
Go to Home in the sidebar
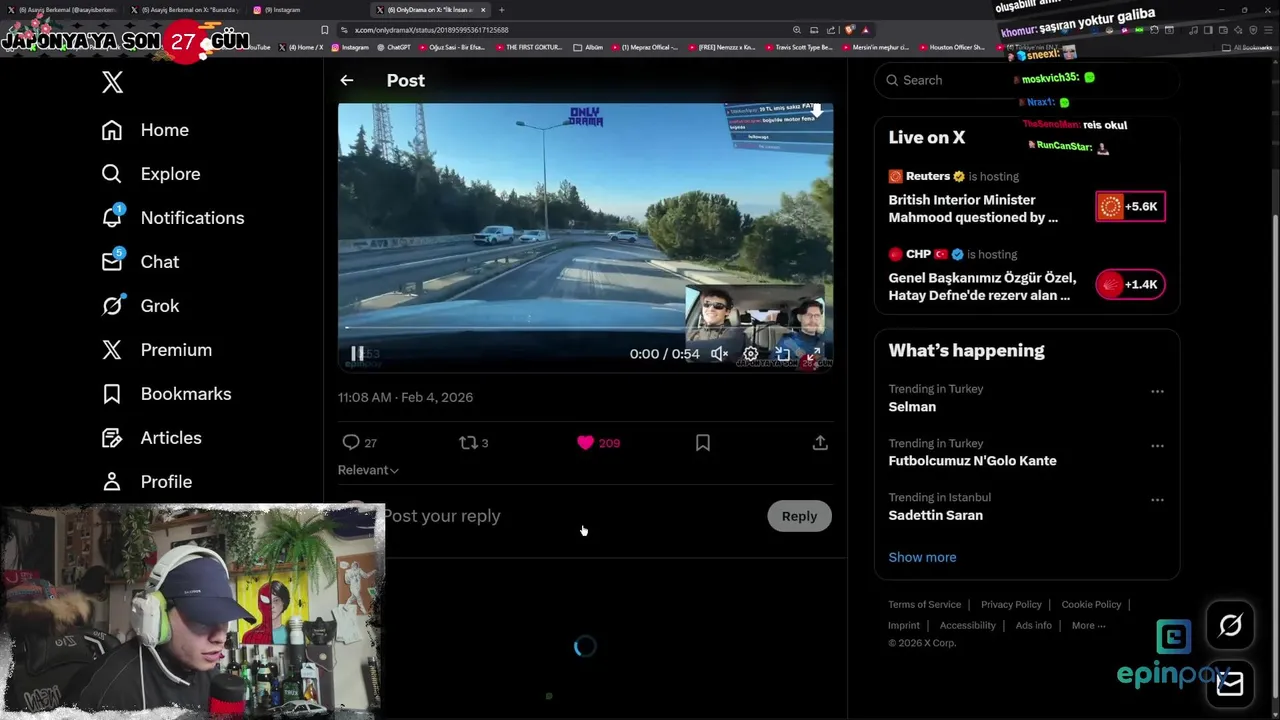(x=145, y=130)
